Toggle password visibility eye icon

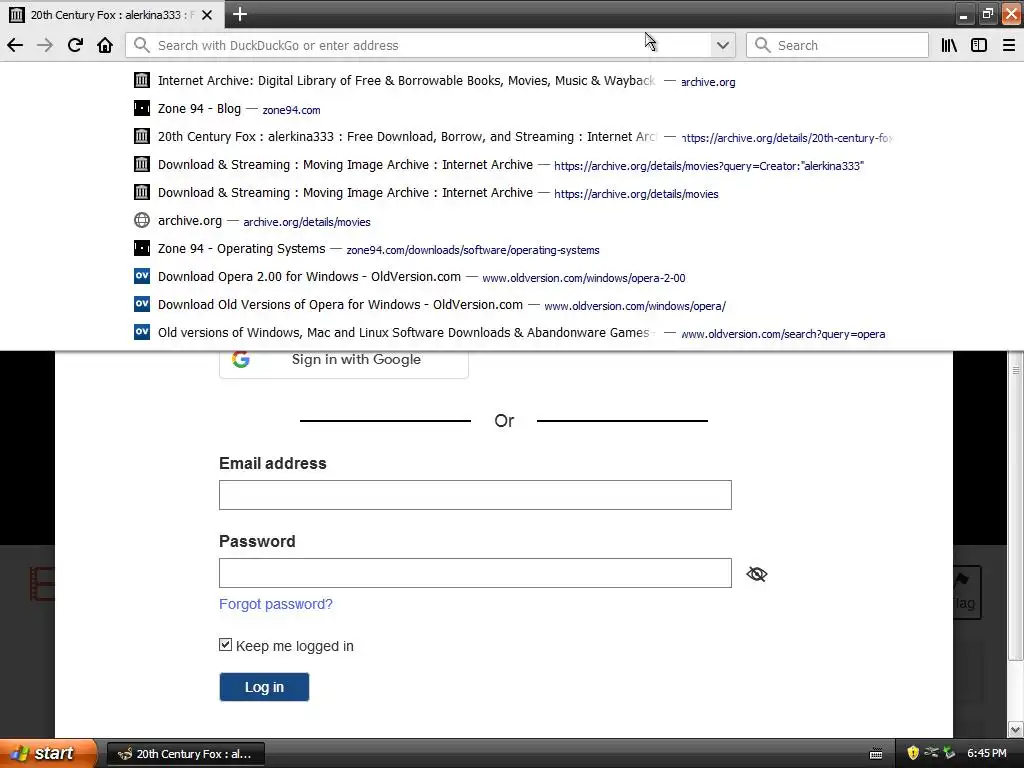757,574
